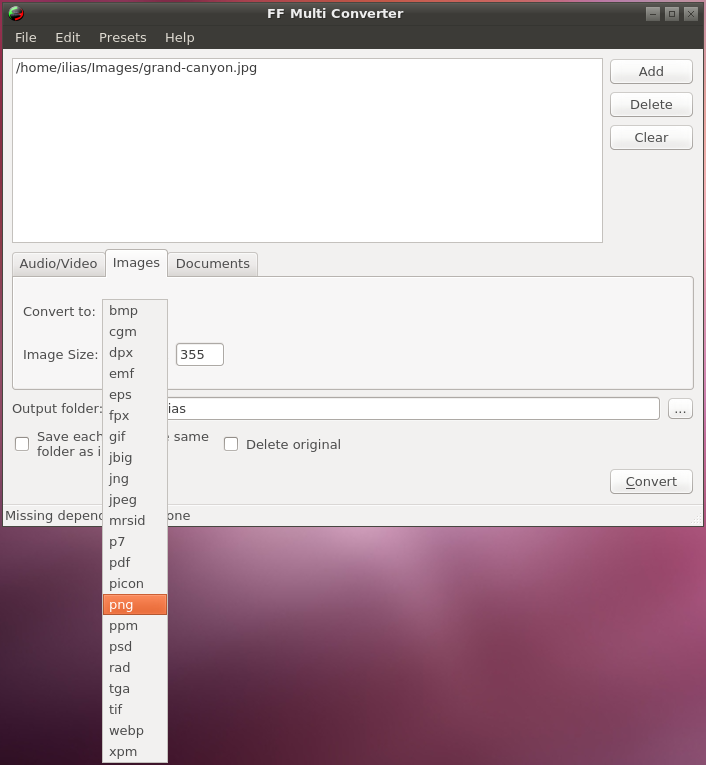Choose dpx from the format list
The image size is (706, 765).
135,353
